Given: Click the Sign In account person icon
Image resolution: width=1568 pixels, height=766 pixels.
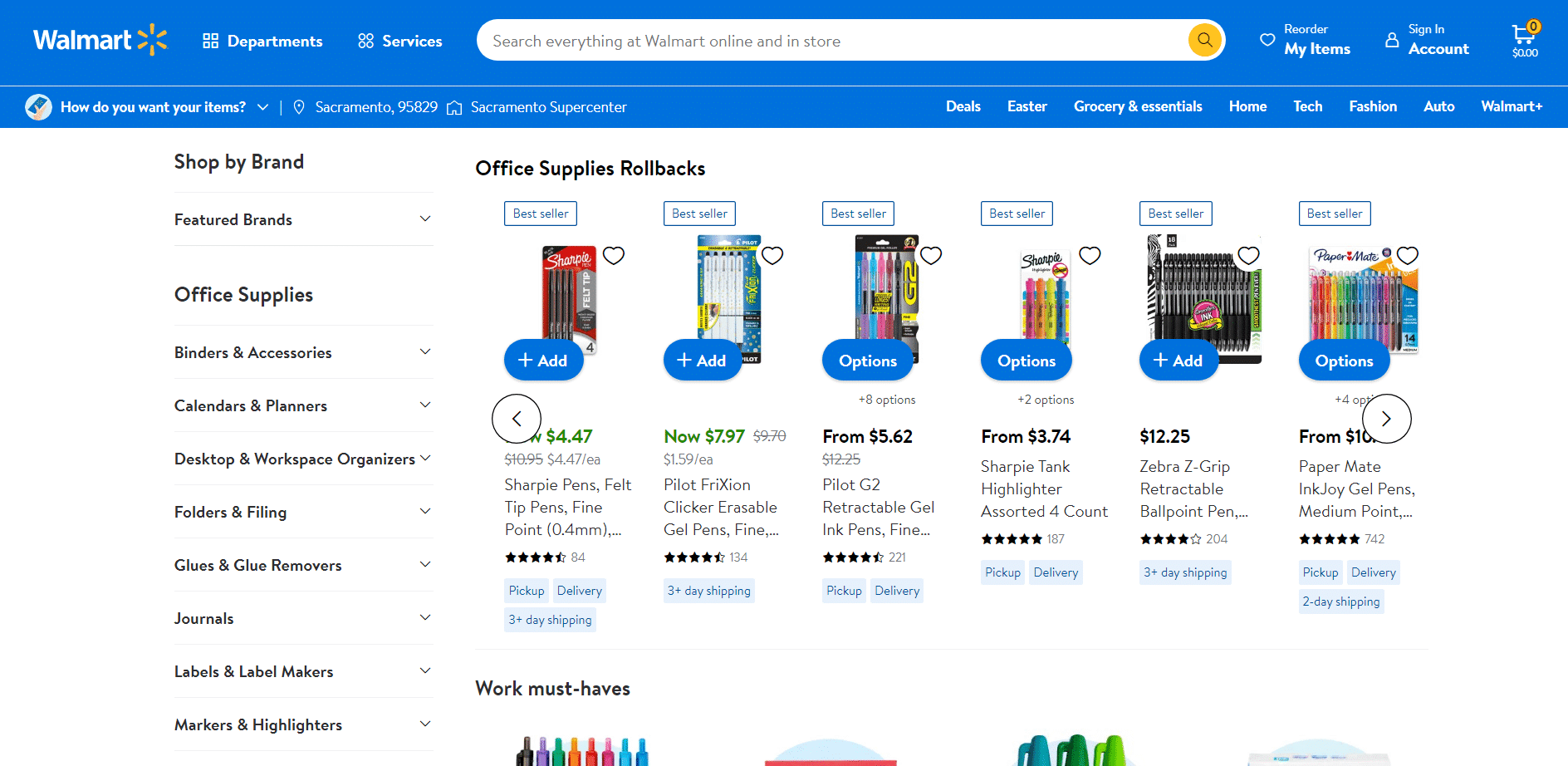Looking at the screenshot, I should click(x=1392, y=39).
